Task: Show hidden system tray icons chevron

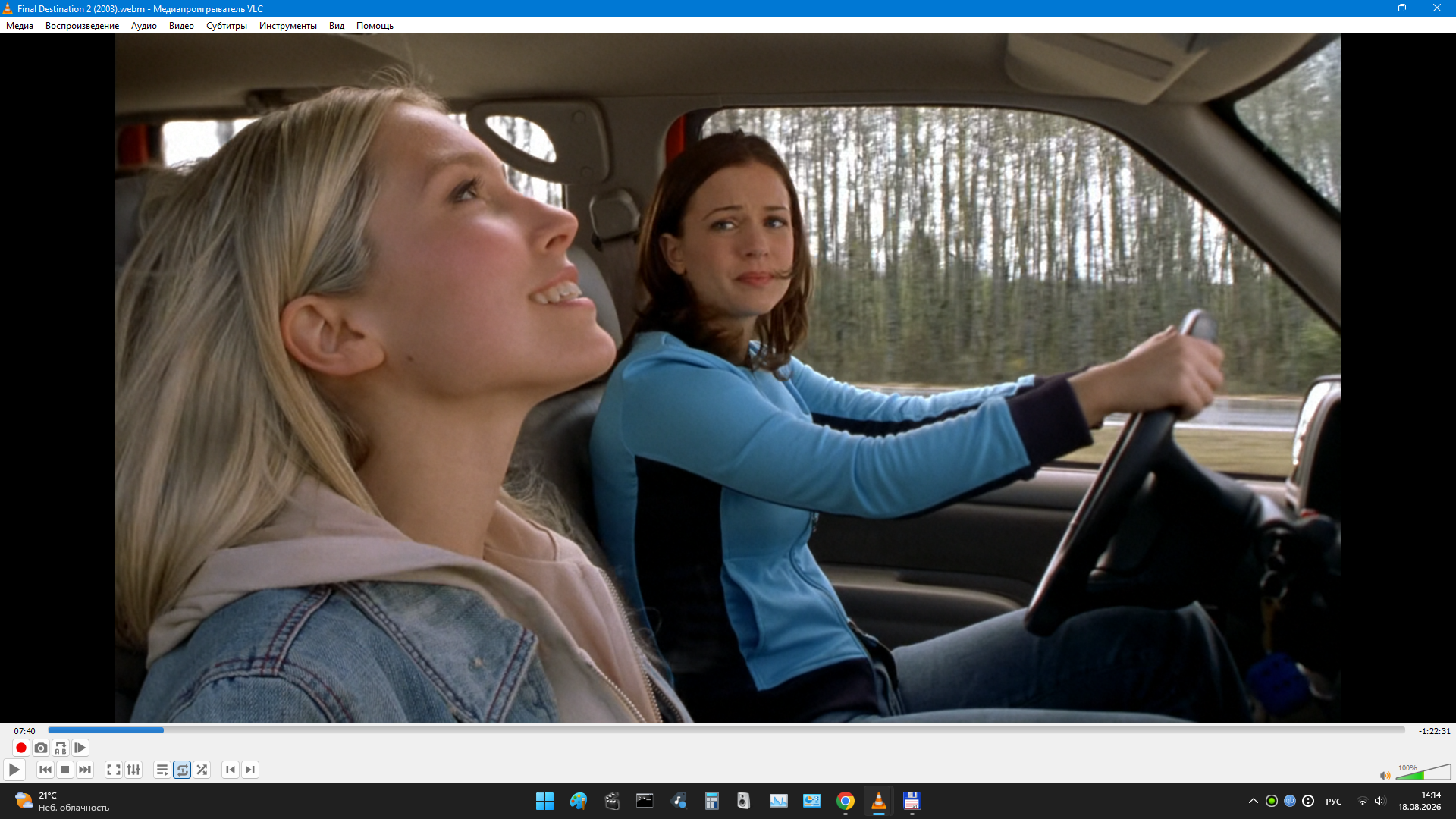Action: pyautogui.click(x=1253, y=801)
